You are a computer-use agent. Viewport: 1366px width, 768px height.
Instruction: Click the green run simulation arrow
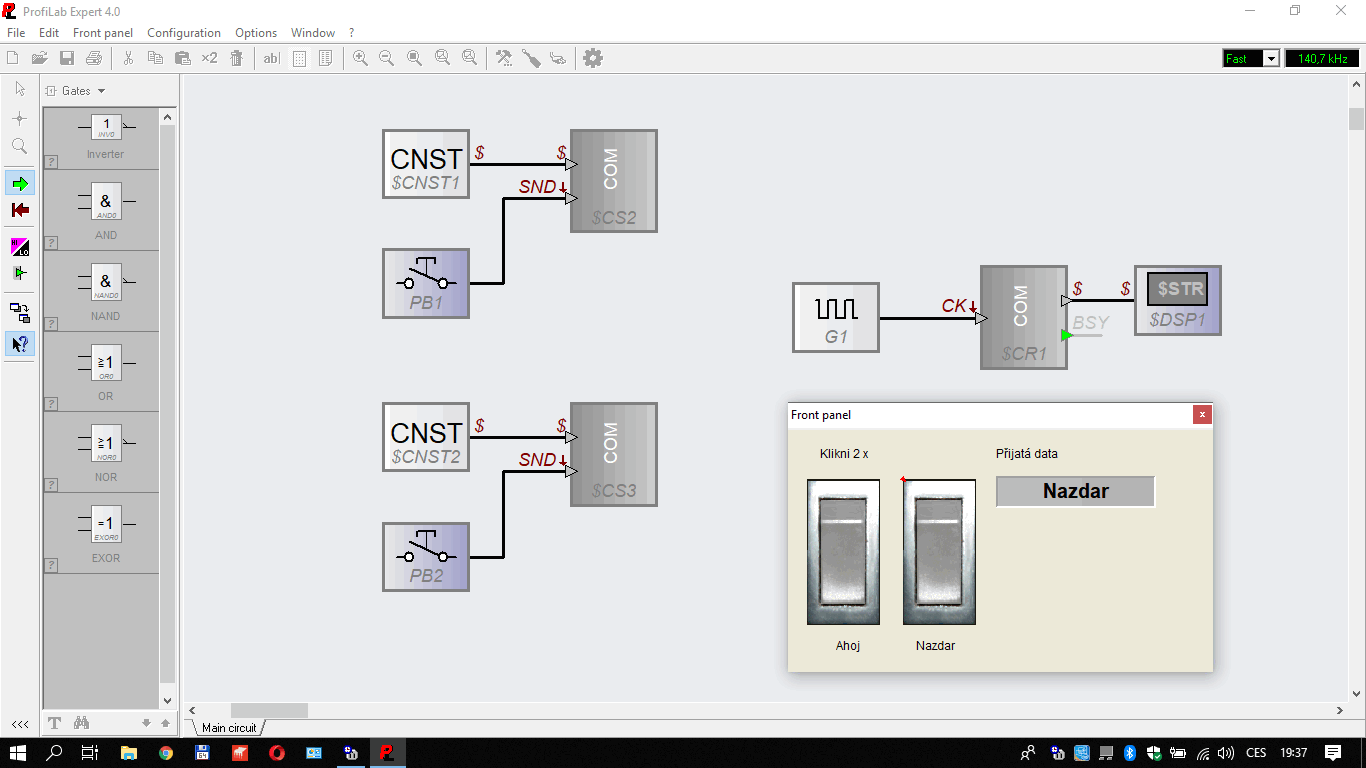coord(20,183)
